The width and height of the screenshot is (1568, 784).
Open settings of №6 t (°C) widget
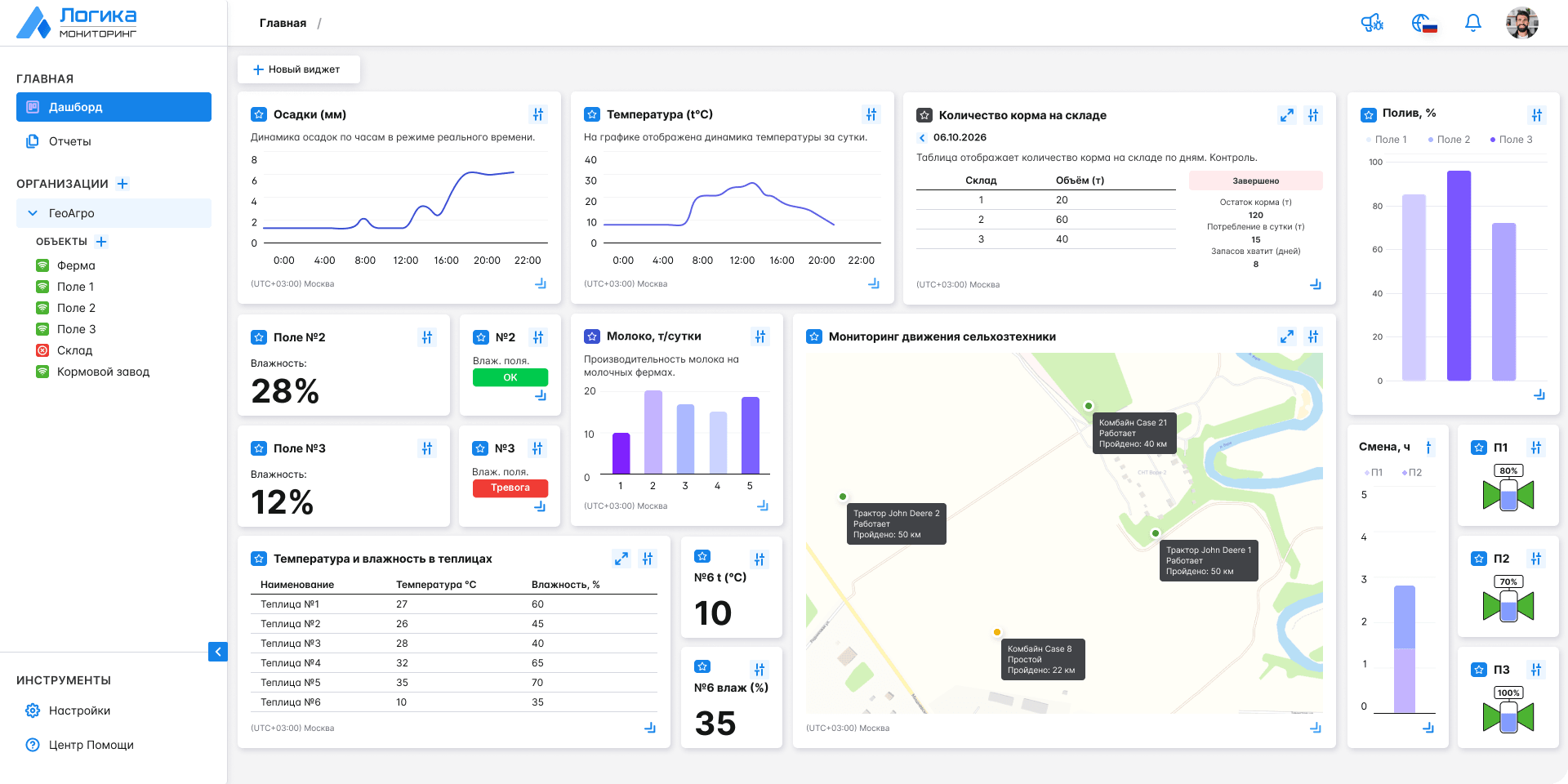coord(759,559)
